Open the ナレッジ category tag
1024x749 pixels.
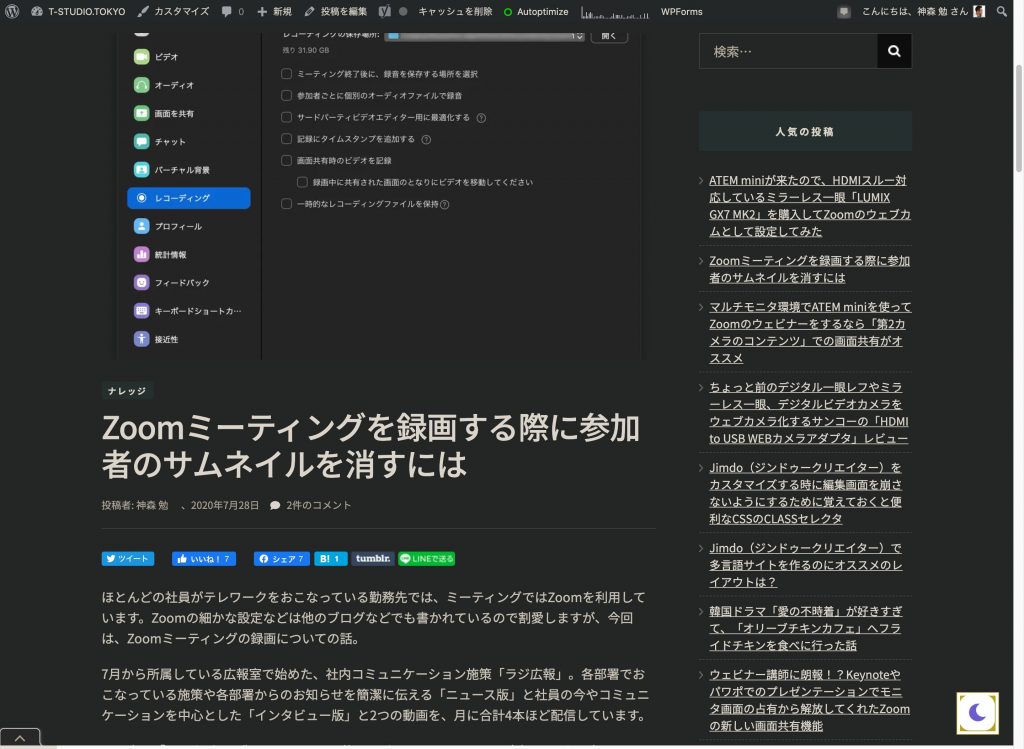click(127, 390)
